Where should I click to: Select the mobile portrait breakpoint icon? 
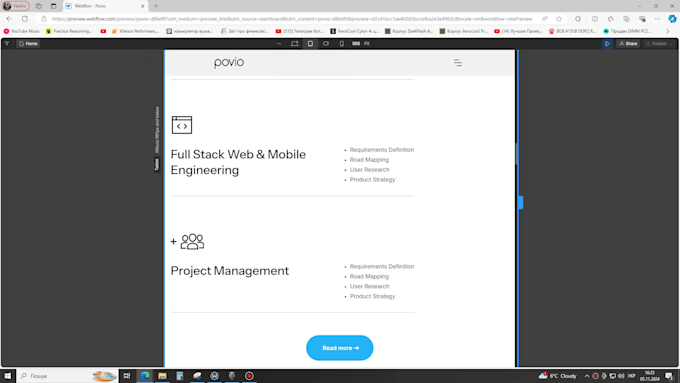(x=342, y=43)
